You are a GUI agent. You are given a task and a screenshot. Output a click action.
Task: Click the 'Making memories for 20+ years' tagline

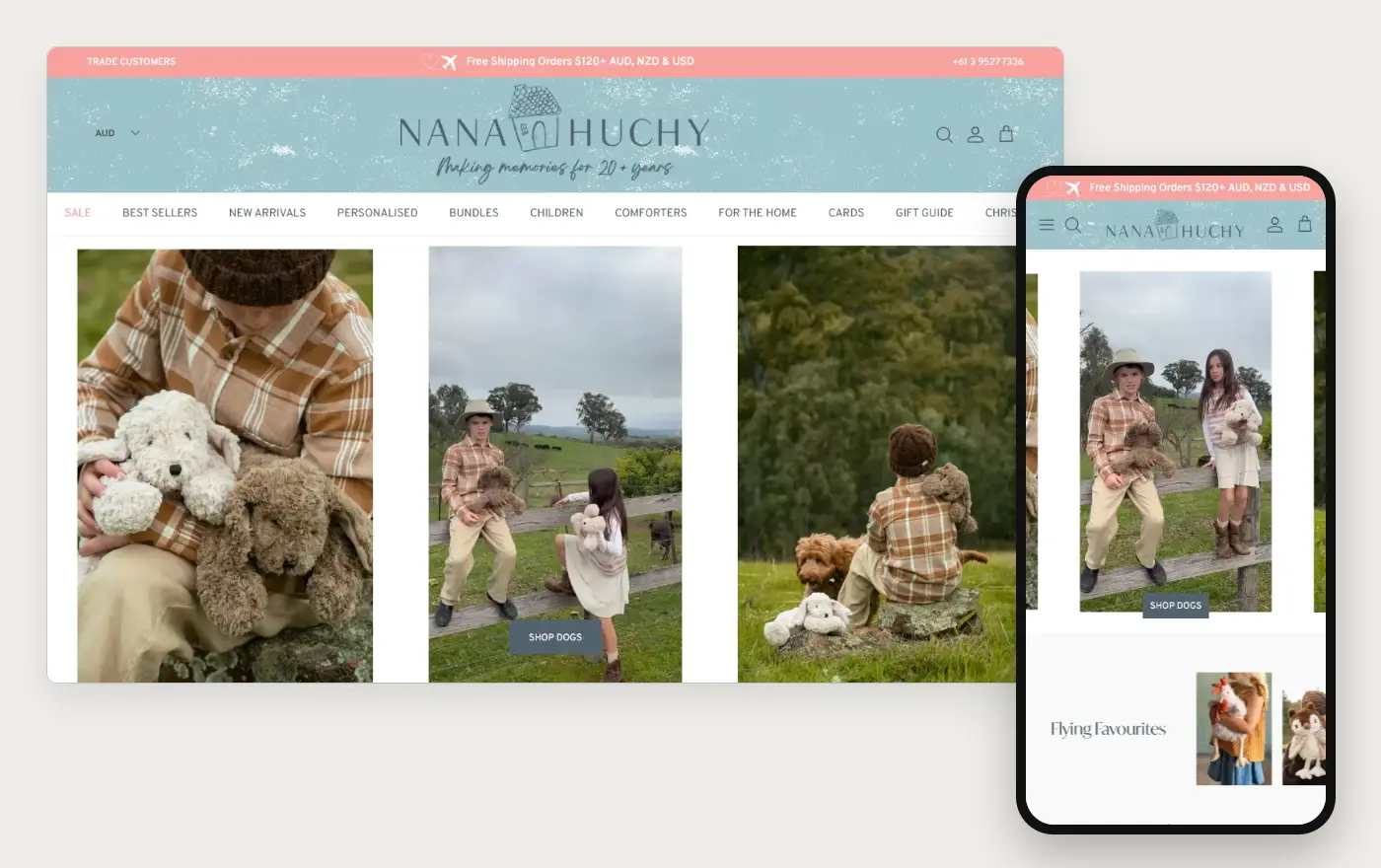coord(554,168)
